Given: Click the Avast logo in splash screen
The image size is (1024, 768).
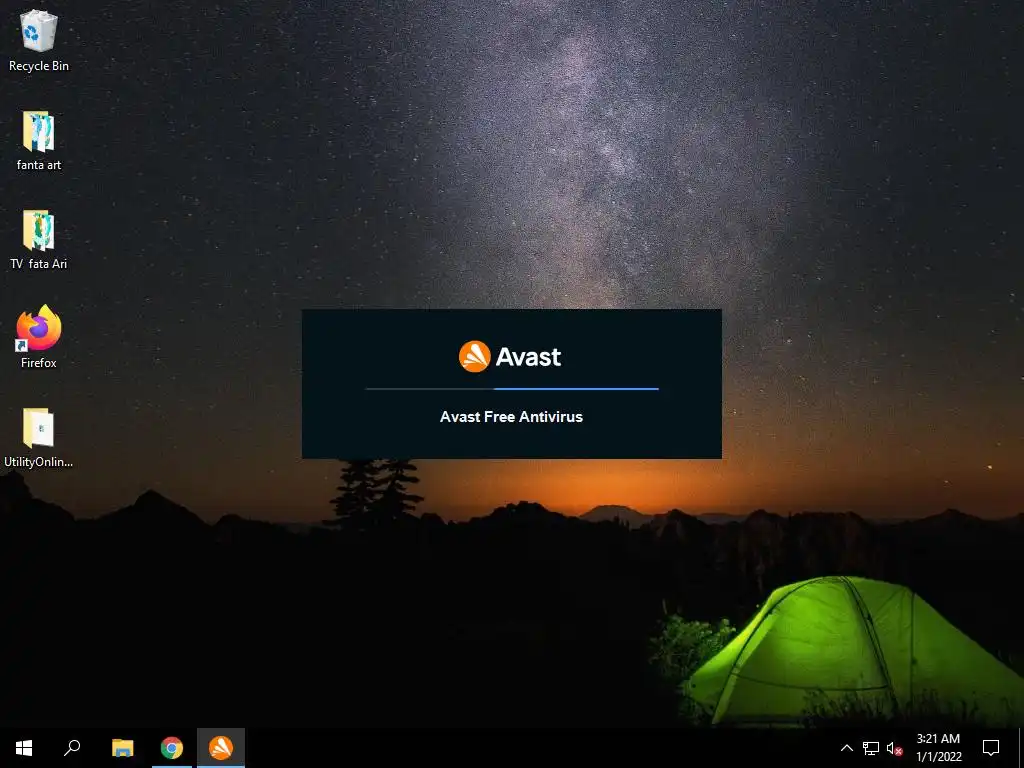Looking at the screenshot, I should pos(510,357).
